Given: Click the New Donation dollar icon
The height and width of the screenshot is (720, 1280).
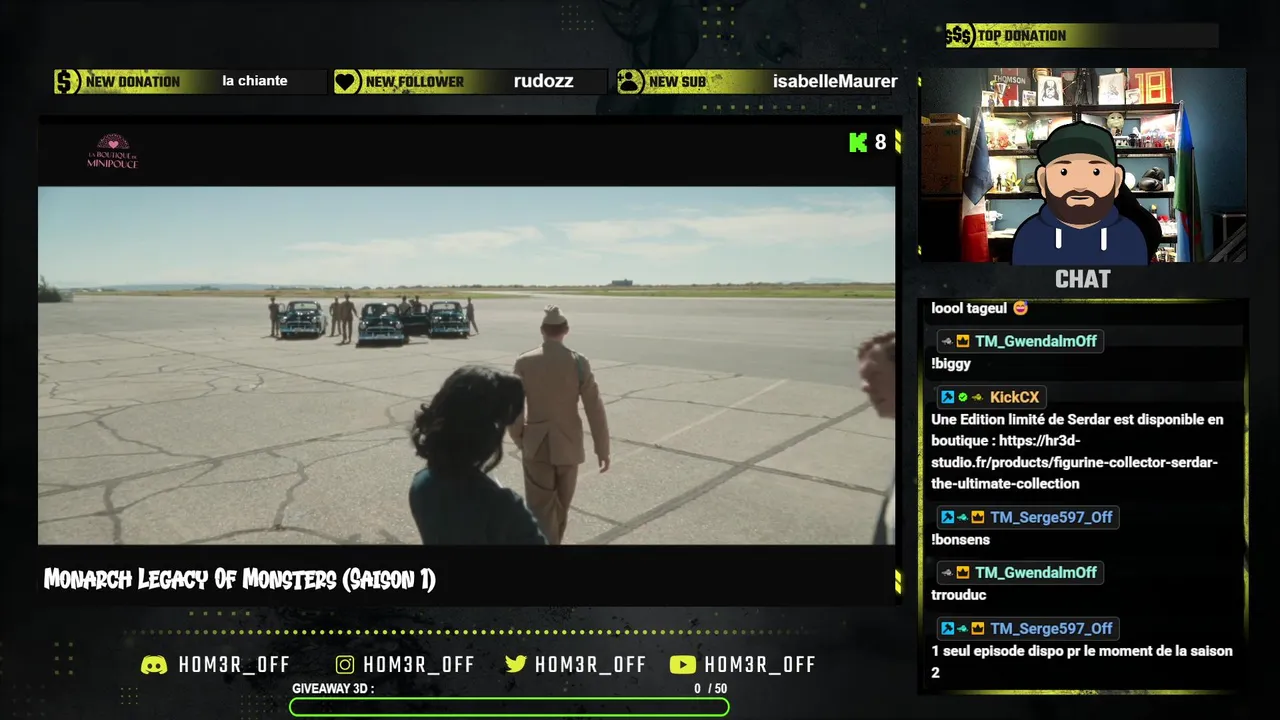Looking at the screenshot, I should [67, 82].
